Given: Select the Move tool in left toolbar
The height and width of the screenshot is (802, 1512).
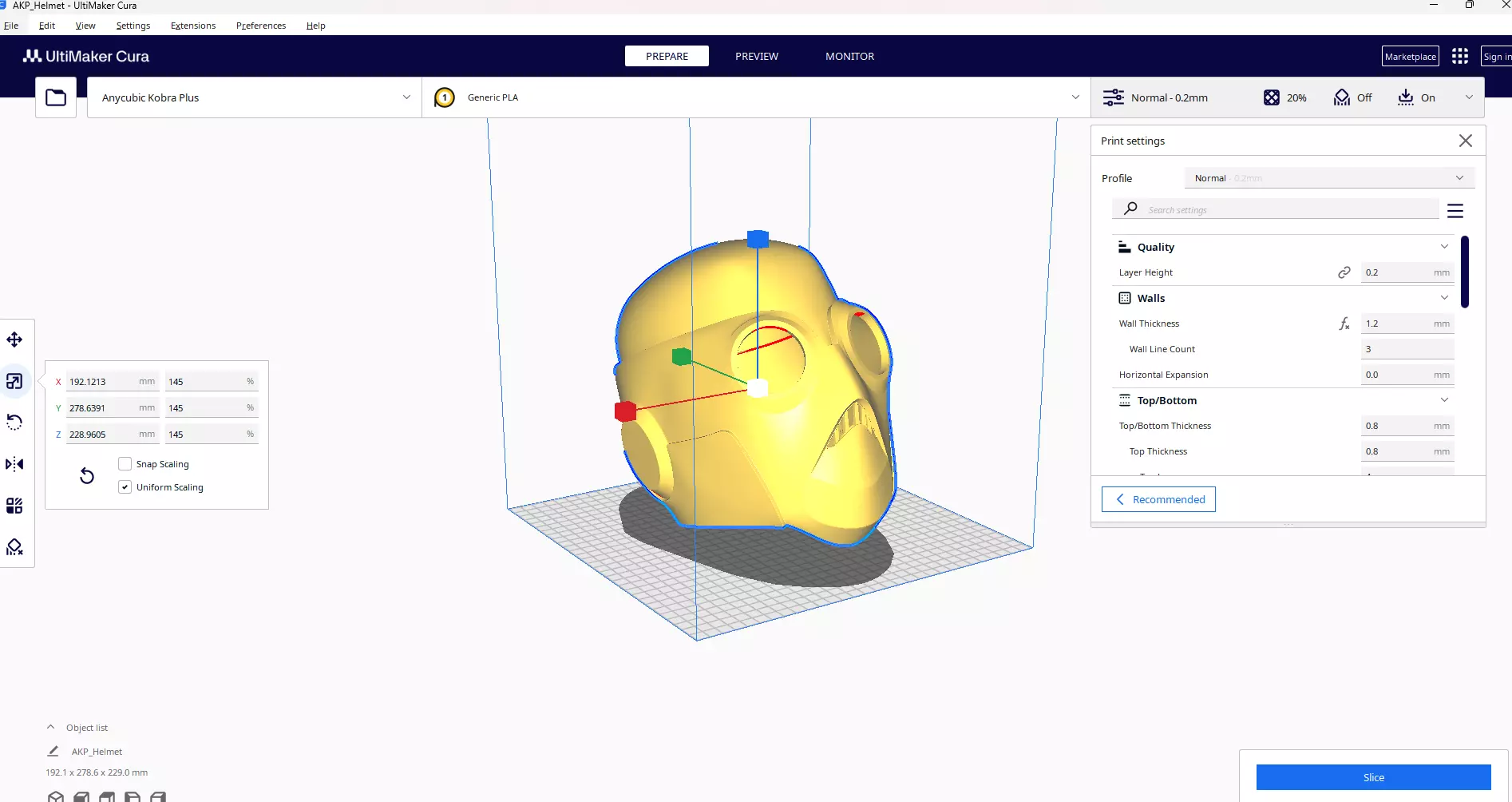Looking at the screenshot, I should (14, 339).
